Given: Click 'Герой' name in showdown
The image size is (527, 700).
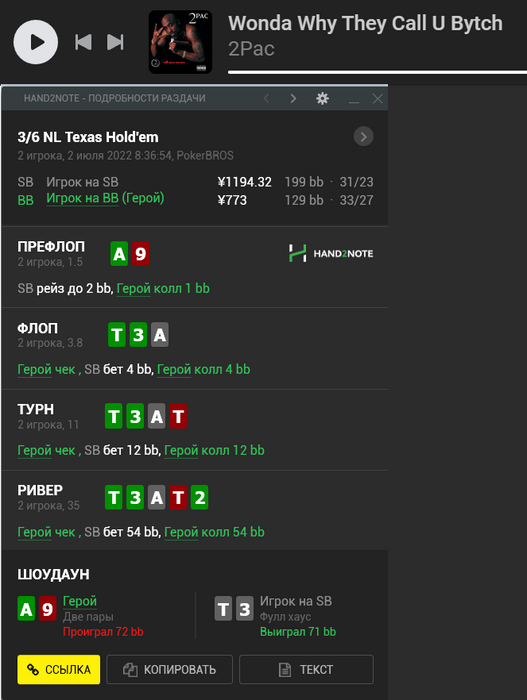Looking at the screenshot, I should tap(79, 601).
